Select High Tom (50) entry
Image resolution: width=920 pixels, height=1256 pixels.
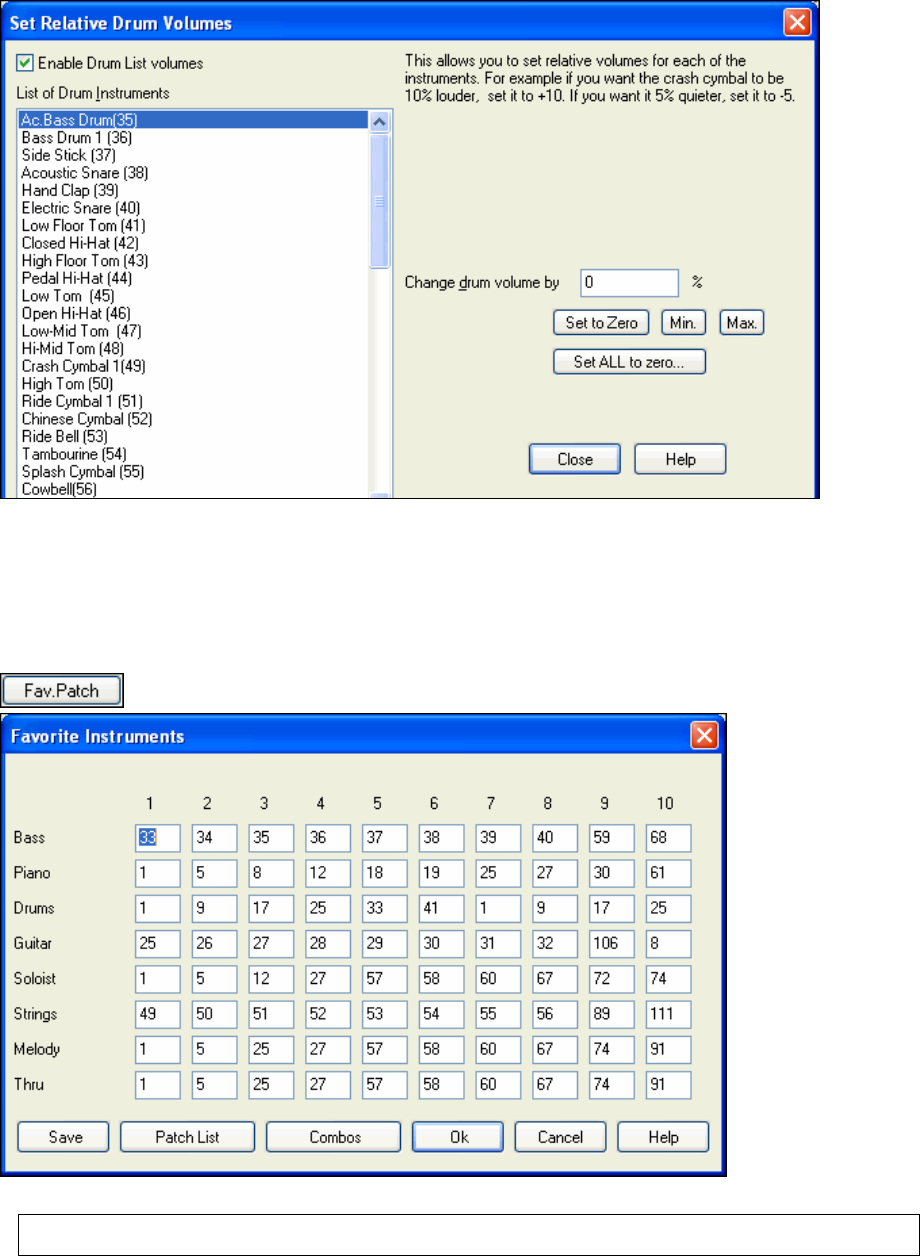[193, 383]
